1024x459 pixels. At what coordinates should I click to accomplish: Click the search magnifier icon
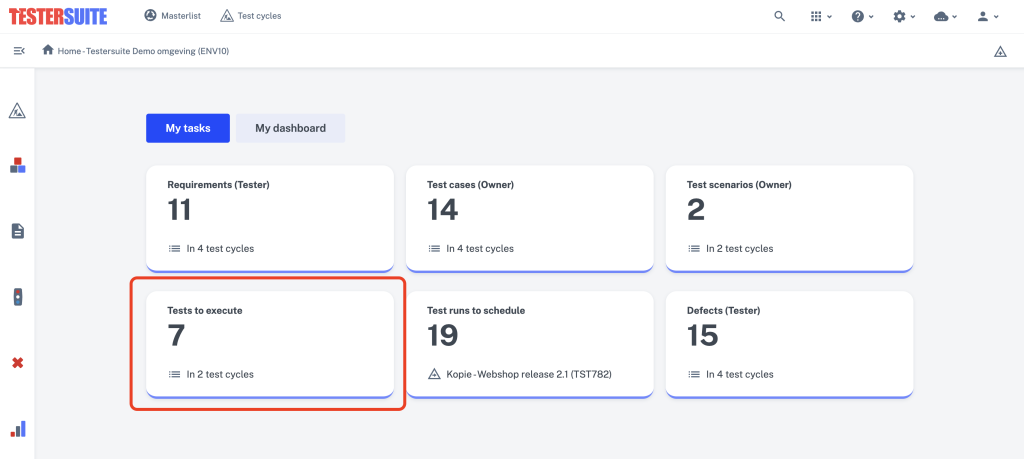pos(779,16)
